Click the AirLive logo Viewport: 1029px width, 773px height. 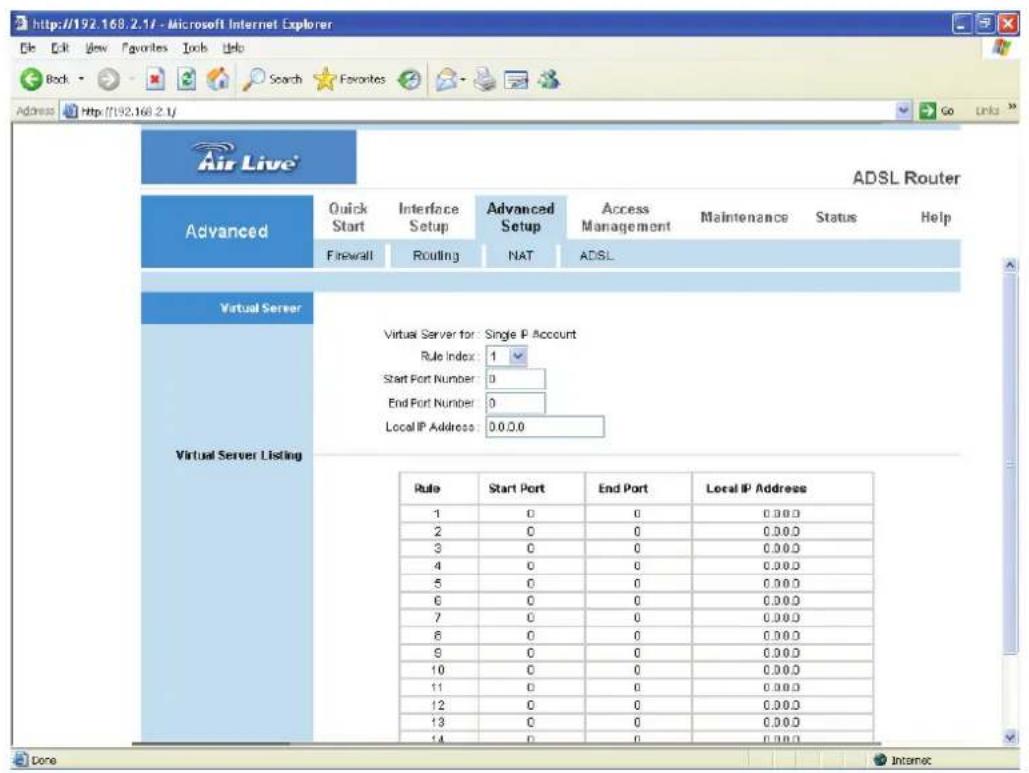pos(248,157)
